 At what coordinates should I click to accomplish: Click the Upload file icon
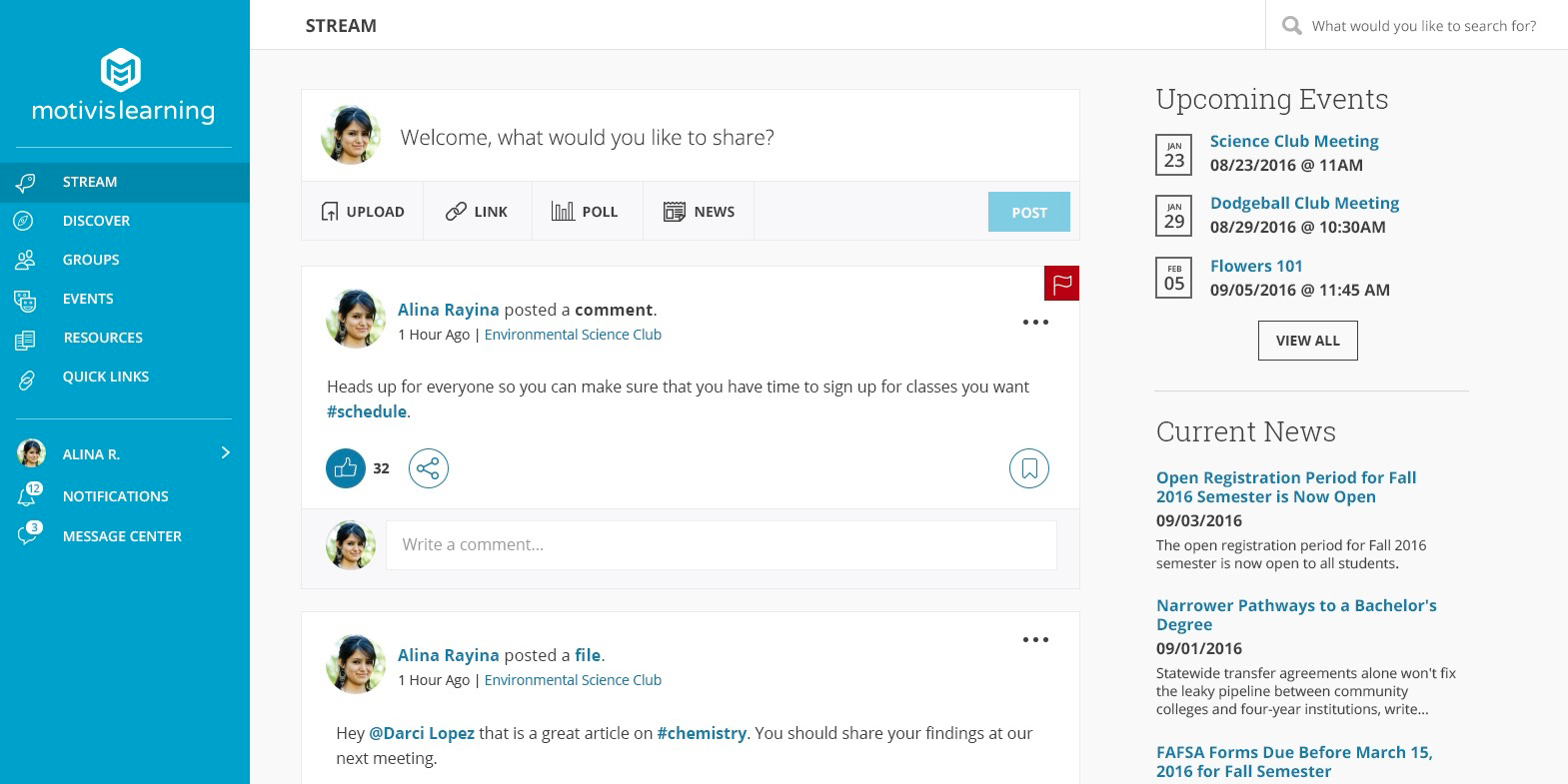click(x=329, y=211)
